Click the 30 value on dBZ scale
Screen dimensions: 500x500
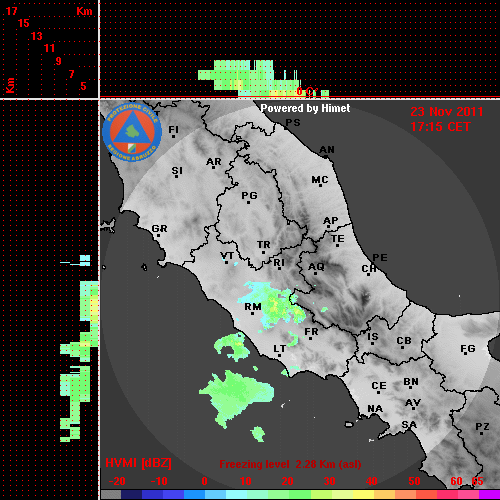pyautogui.click(x=329, y=481)
